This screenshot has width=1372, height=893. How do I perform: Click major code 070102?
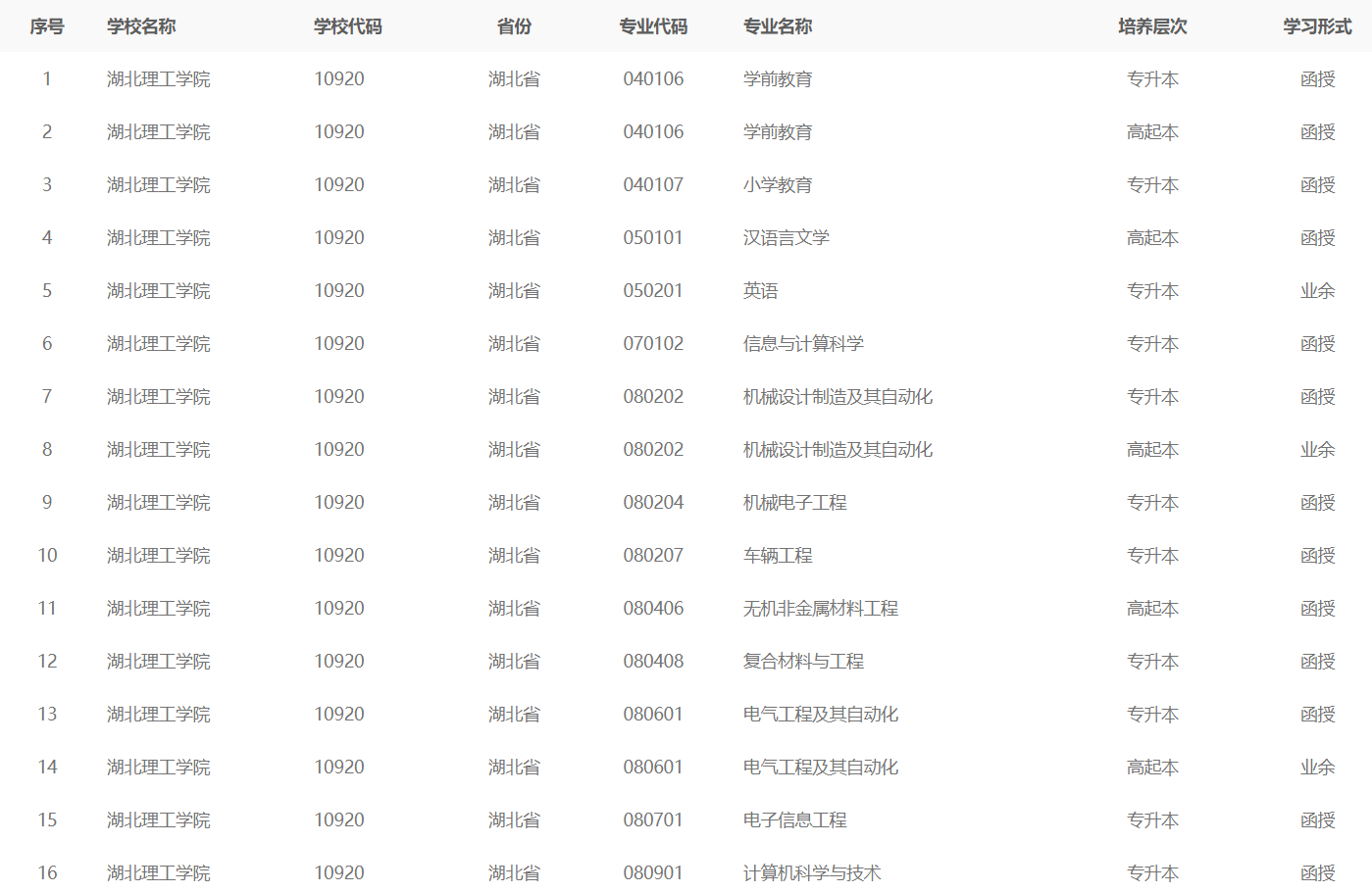[653, 344]
